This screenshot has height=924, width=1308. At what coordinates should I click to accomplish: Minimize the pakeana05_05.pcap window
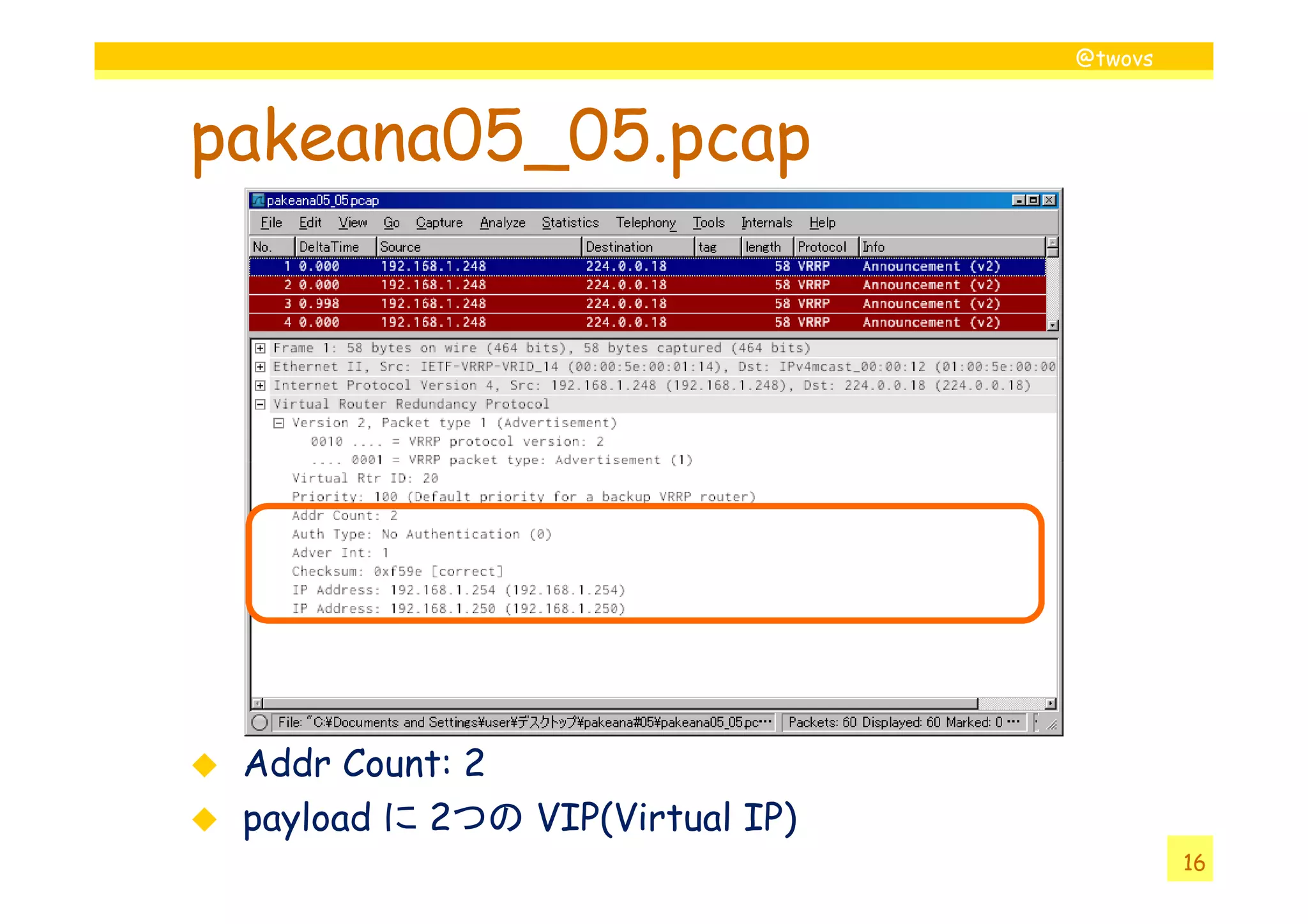(1019, 200)
